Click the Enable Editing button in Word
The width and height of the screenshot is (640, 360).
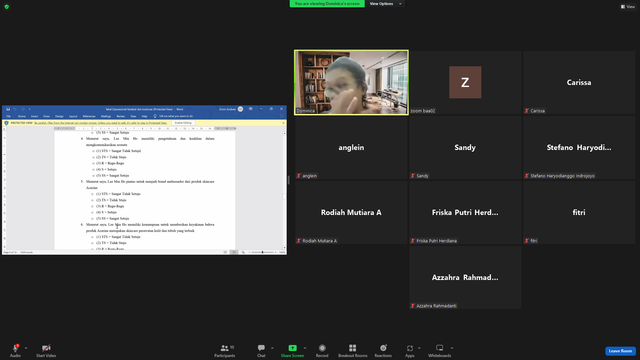pos(183,123)
